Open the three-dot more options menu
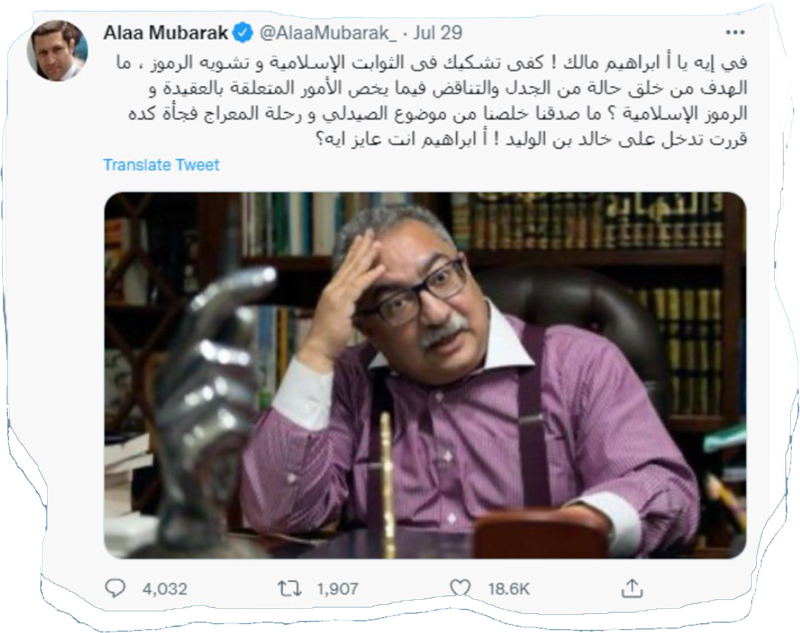This screenshot has height=633, width=800. [735, 33]
